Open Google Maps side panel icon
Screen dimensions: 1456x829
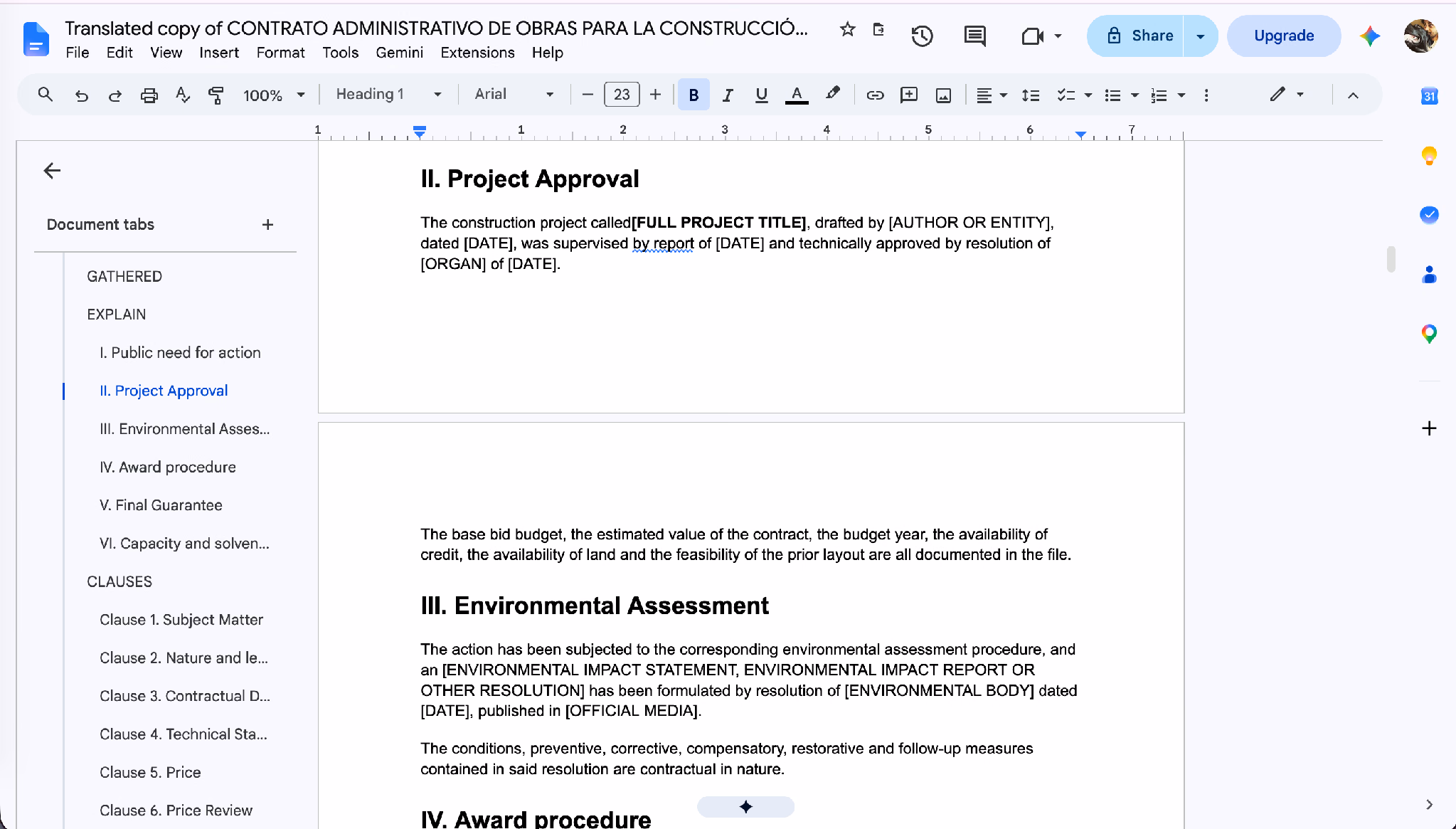pos(1429,333)
